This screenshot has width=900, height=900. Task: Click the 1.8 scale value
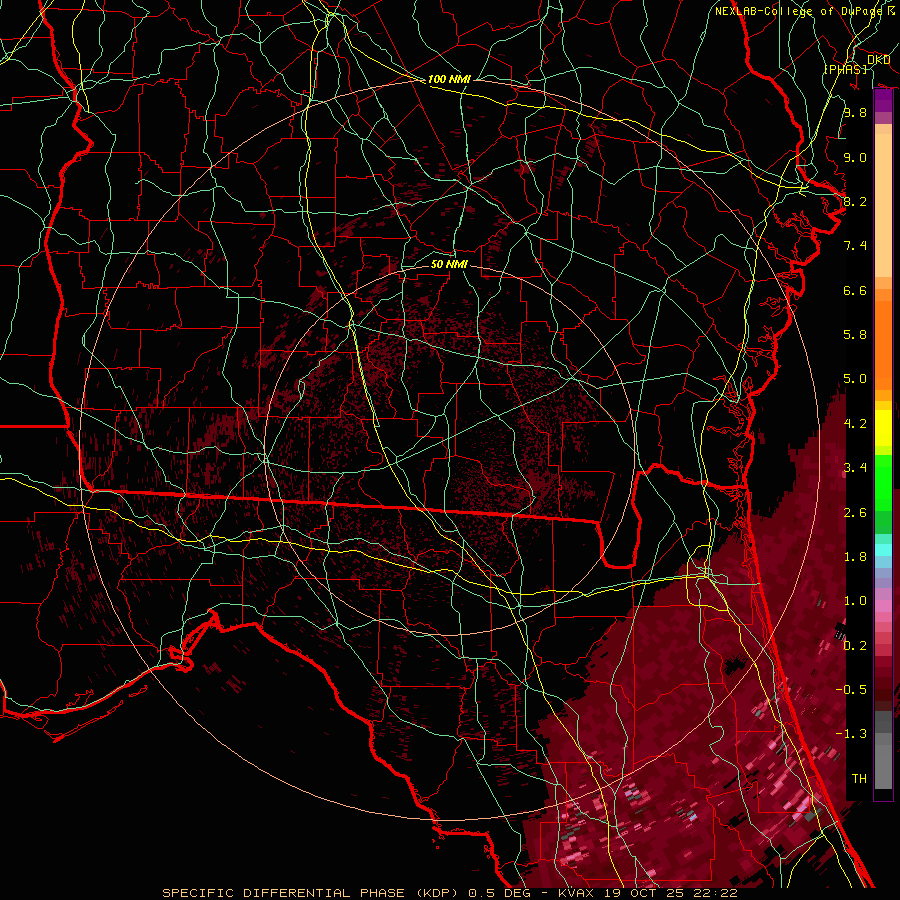click(855, 557)
